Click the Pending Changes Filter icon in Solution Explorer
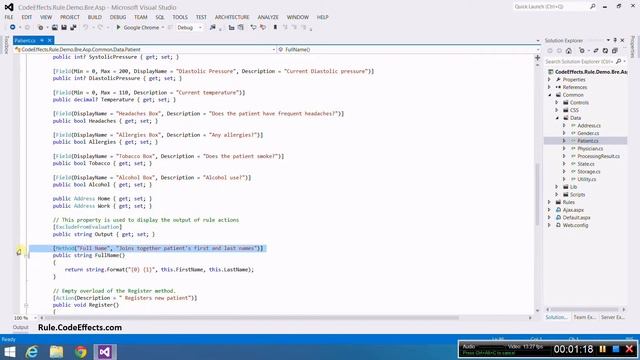The image size is (640, 360). (582, 51)
